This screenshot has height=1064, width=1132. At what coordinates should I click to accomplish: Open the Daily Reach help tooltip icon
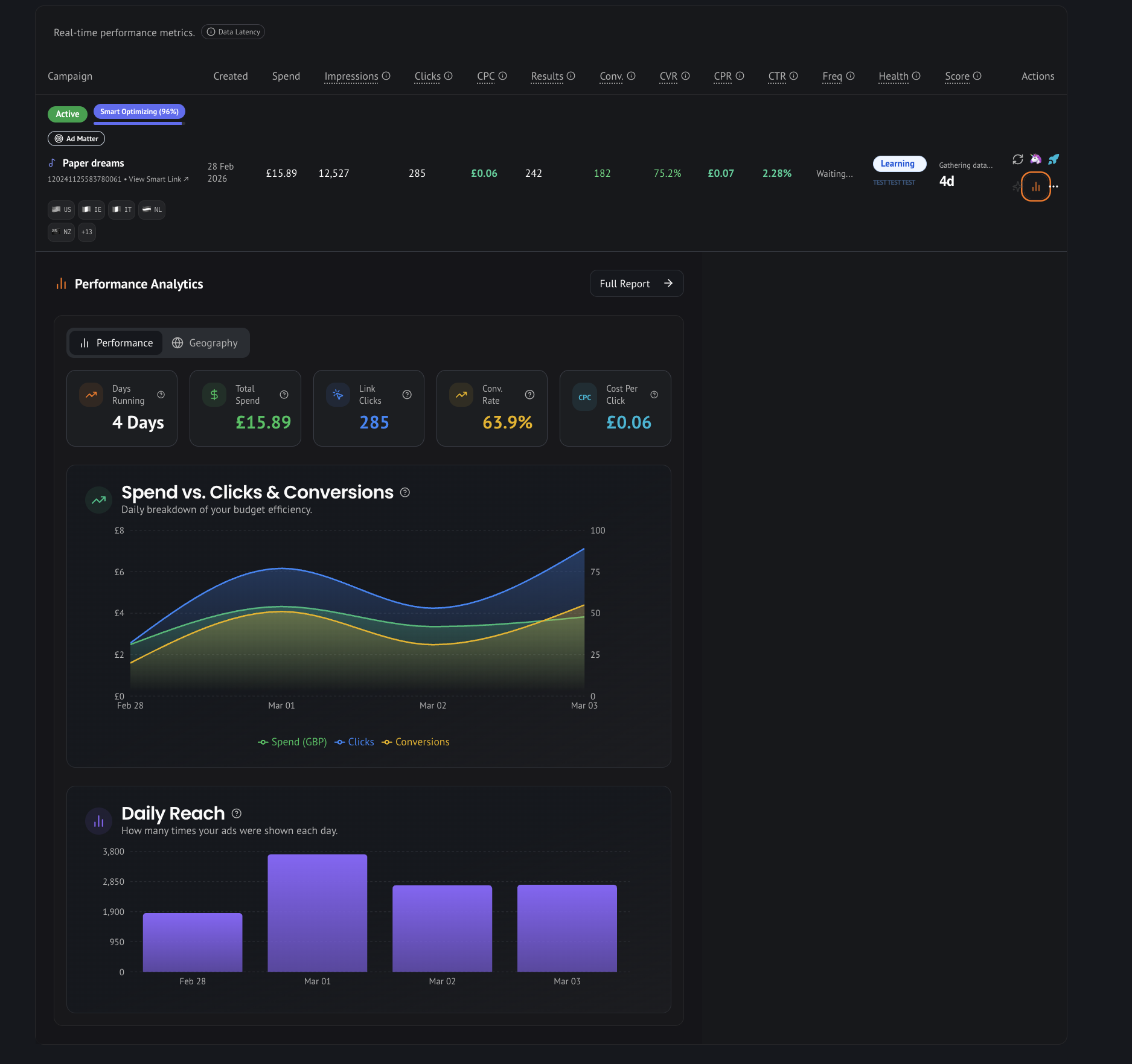(x=237, y=813)
